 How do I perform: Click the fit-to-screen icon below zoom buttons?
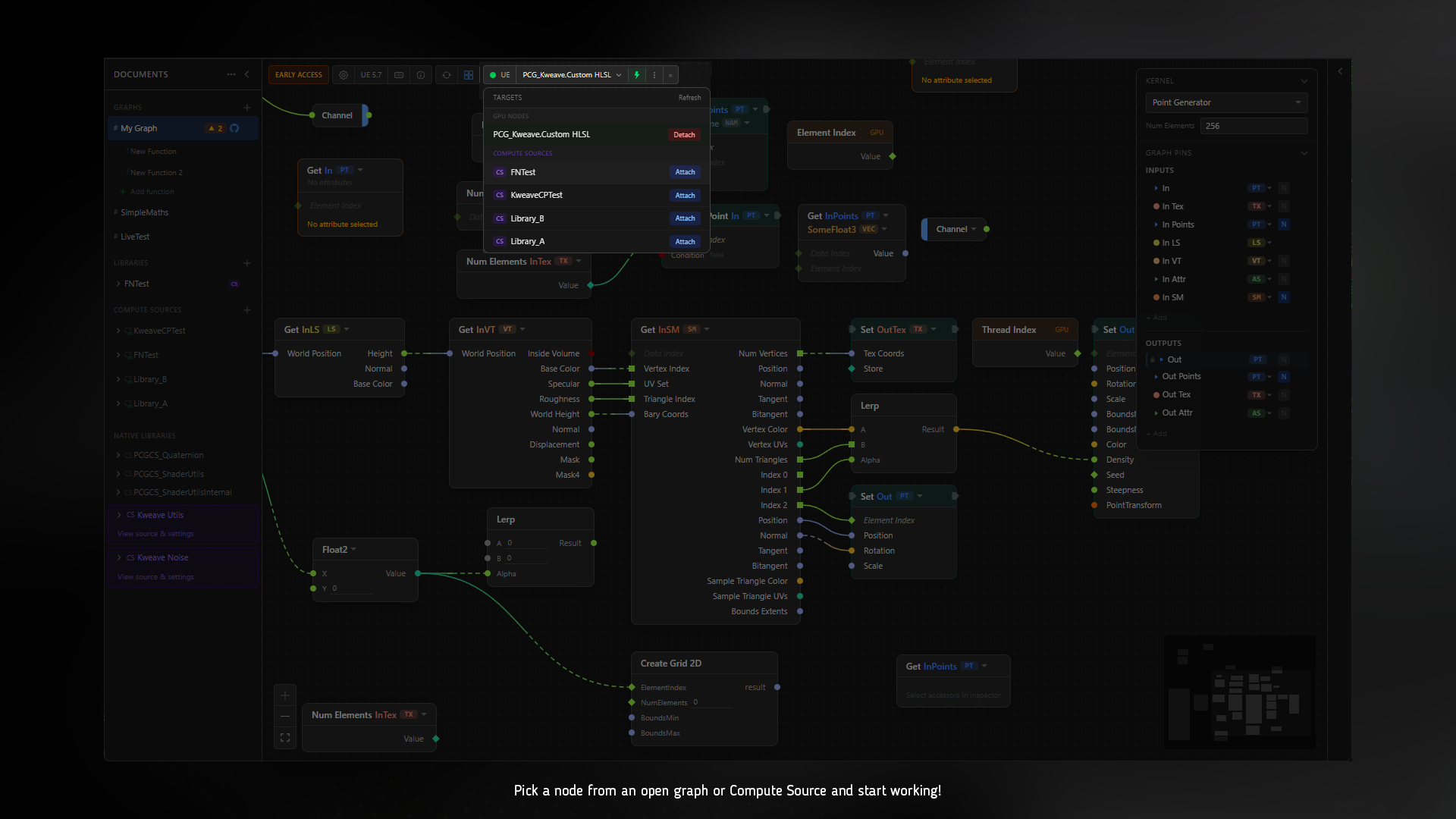point(285,737)
